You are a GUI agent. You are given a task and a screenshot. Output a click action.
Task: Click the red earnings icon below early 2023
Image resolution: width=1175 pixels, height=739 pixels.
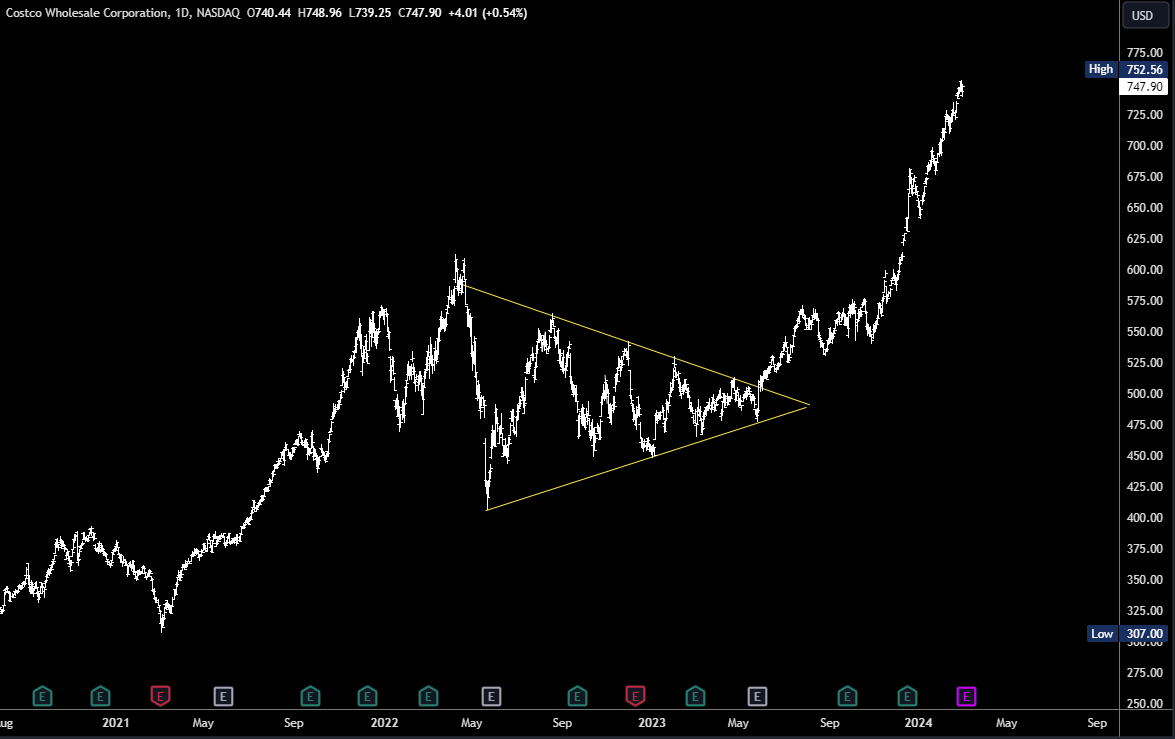tap(633, 696)
